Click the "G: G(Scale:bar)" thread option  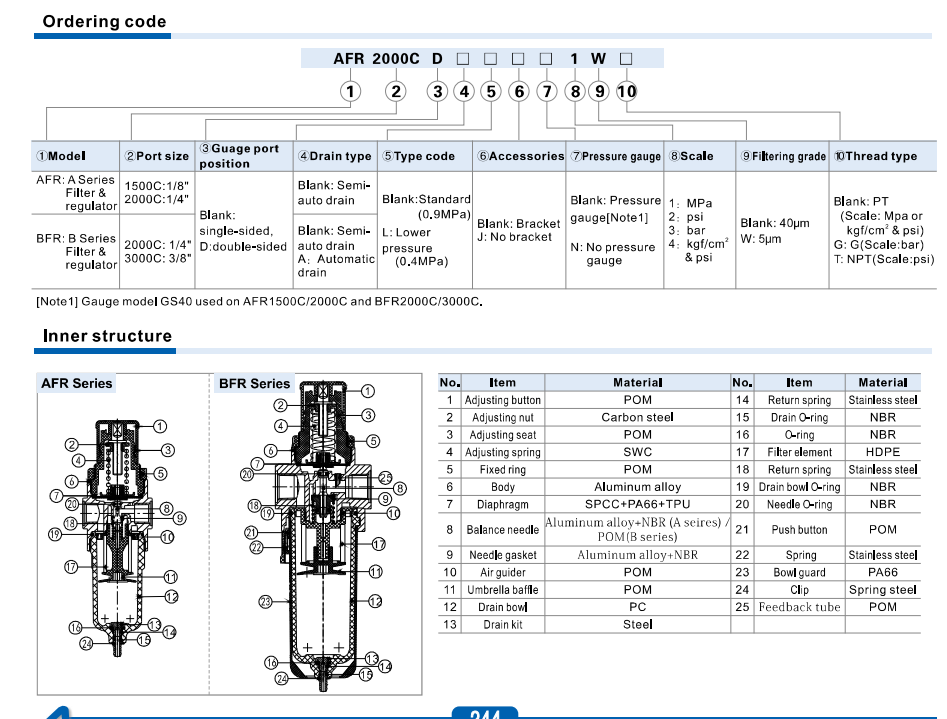click(x=879, y=245)
